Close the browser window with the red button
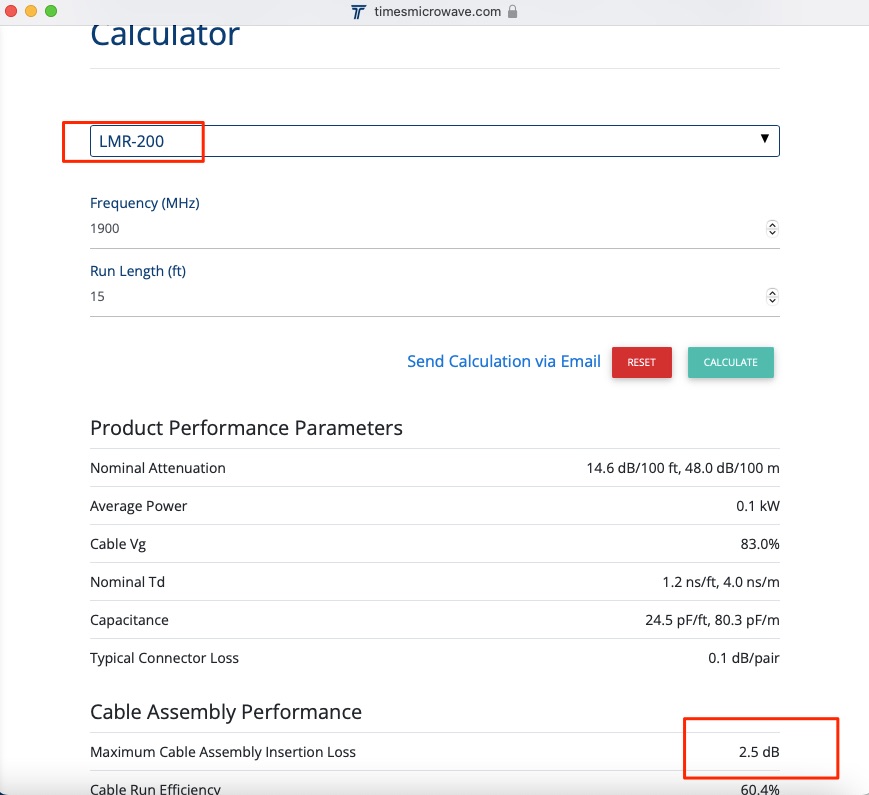 (12, 11)
